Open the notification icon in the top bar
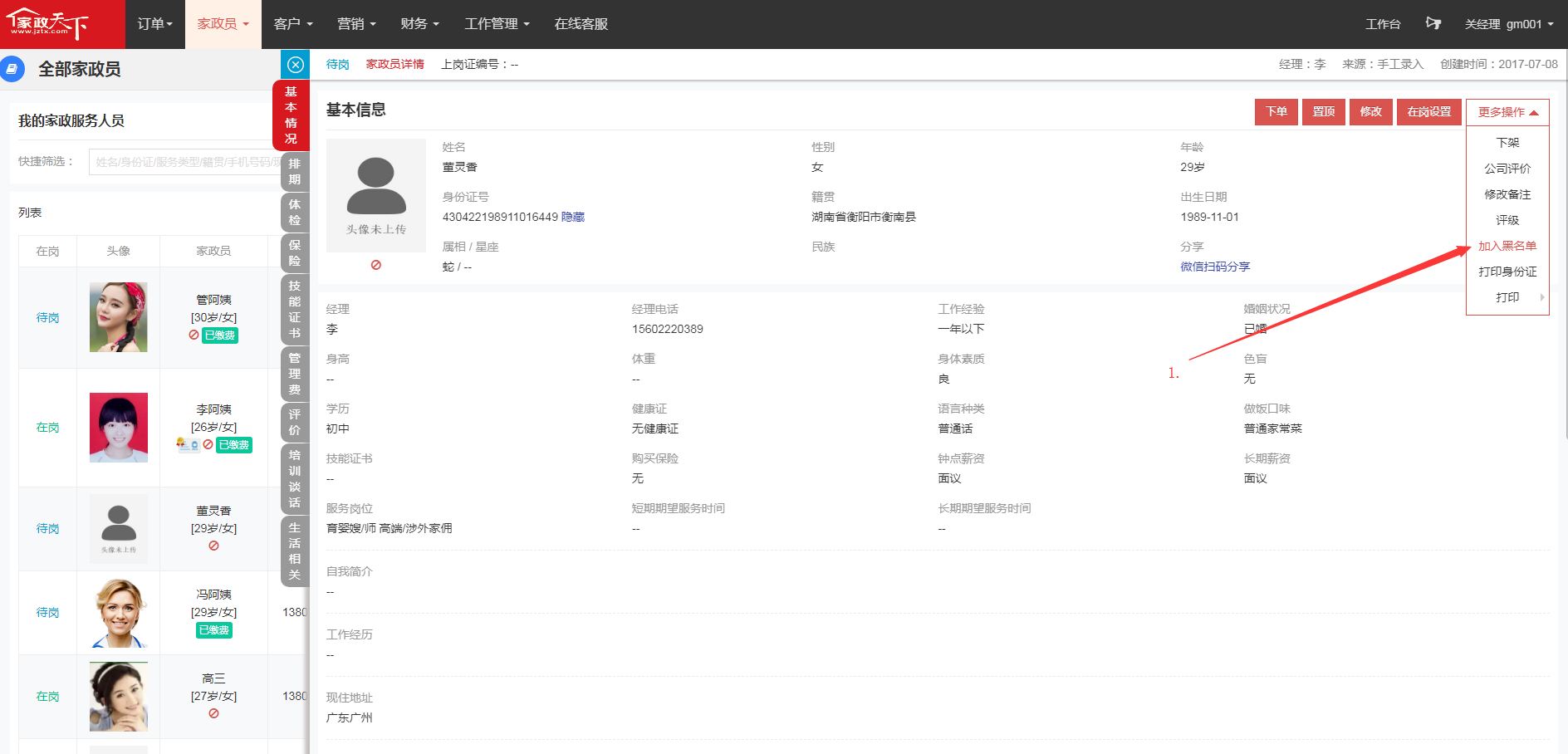 [1433, 24]
